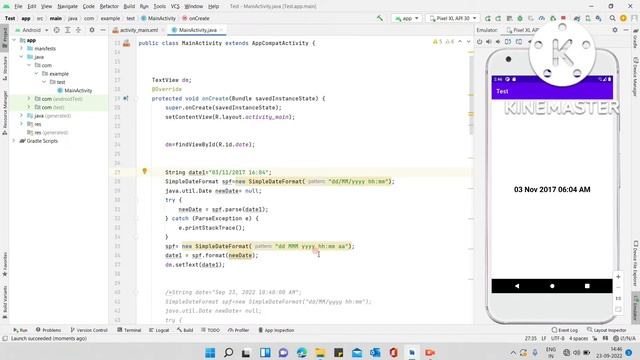Open the Refactor menu
The height and width of the screenshot is (360, 640).
click(109, 6)
